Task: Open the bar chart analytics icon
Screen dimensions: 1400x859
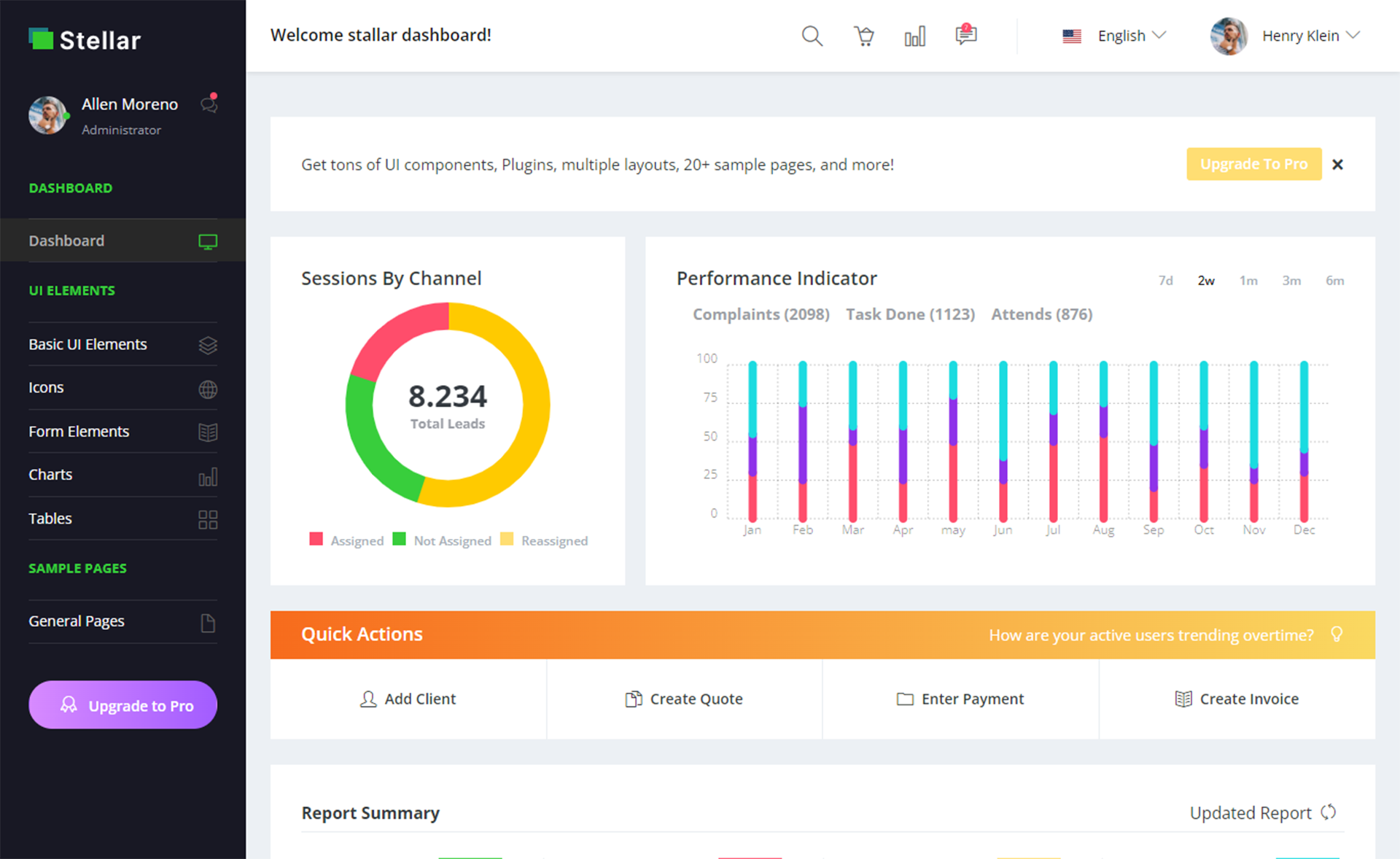Action: (915, 34)
